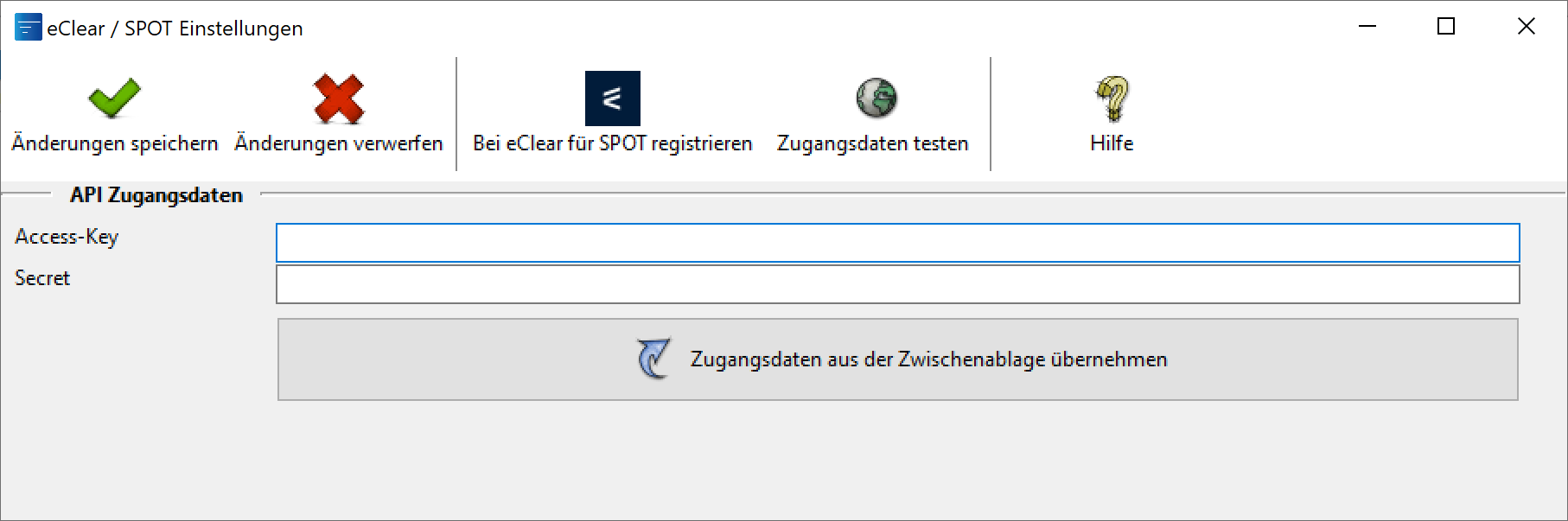Minimize the eClear settings window
The image size is (1568, 521).
tap(1367, 27)
